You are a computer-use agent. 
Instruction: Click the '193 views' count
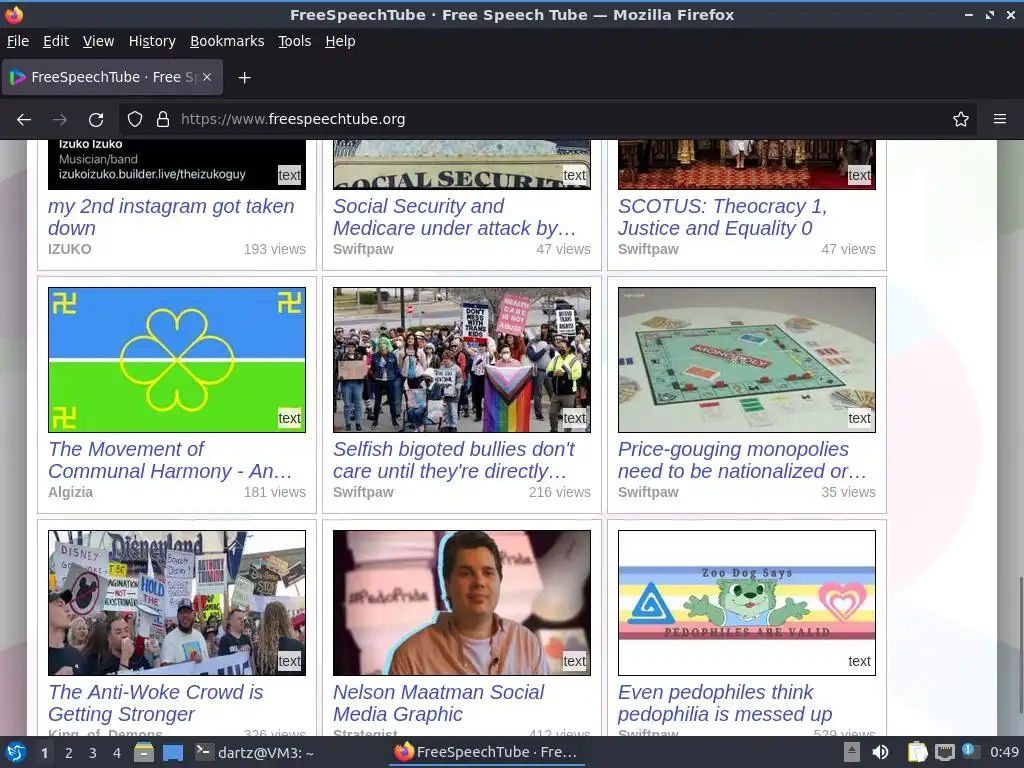pos(274,249)
